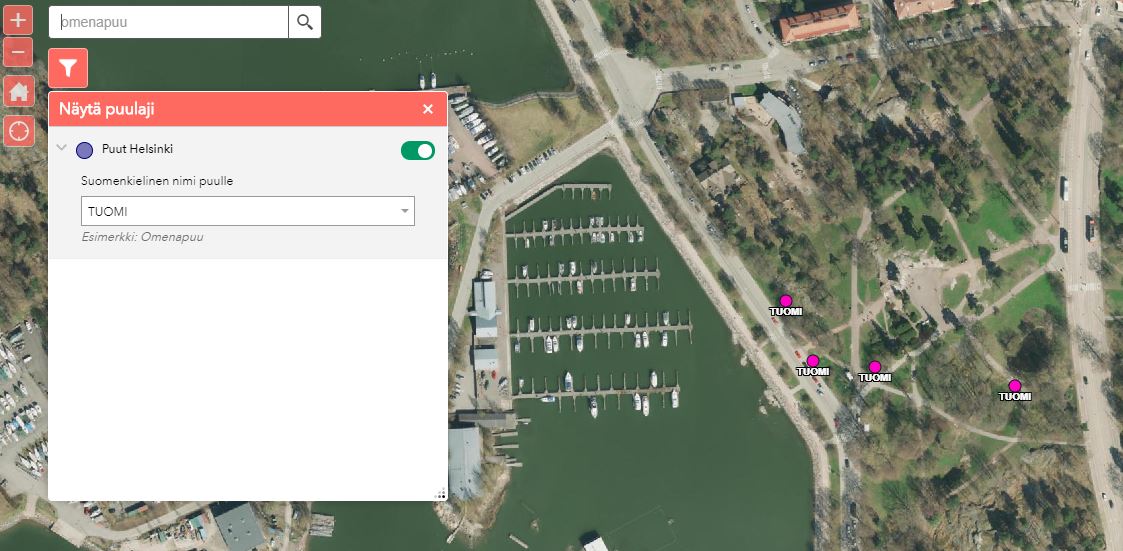Viewport: 1123px width, 551px height.
Task: Click the Puut Helsinki layer label
Action: pos(137,149)
